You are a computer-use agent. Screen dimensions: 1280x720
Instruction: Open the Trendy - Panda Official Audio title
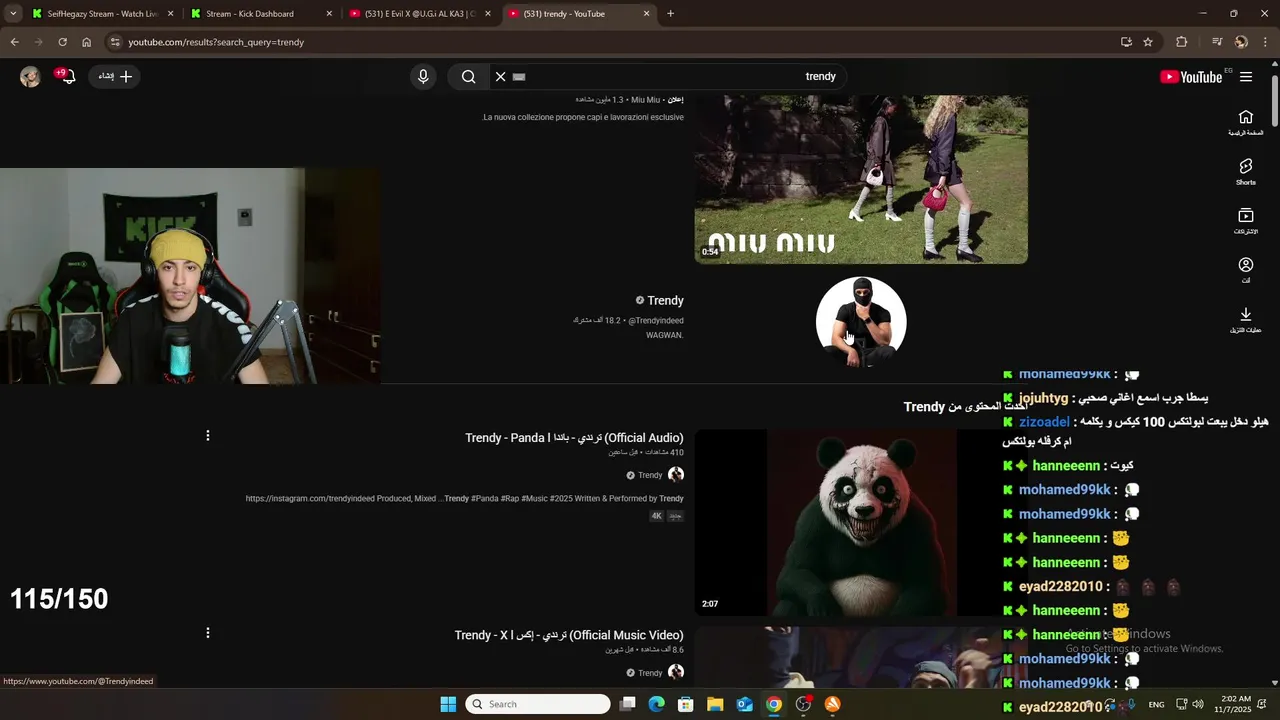pos(574,438)
